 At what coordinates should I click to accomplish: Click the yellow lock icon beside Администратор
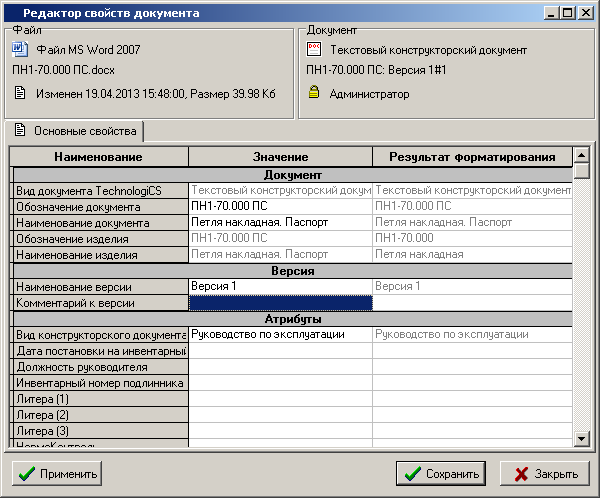[314, 92]
